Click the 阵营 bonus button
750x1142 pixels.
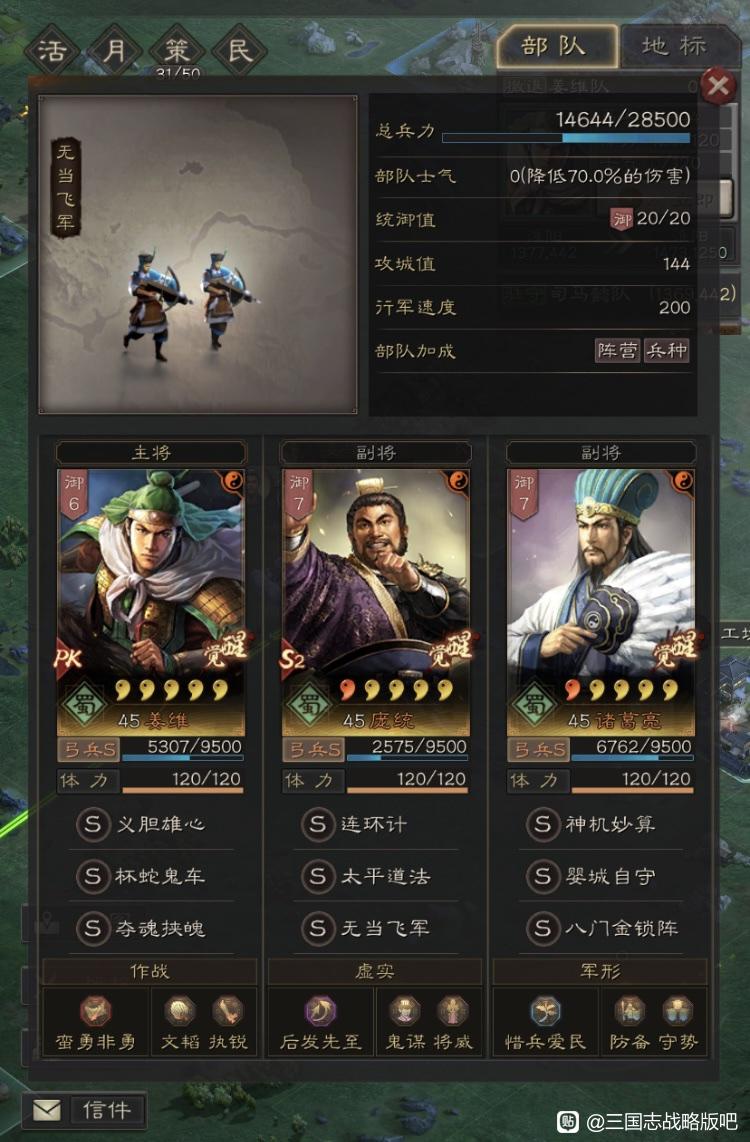coord(617,350)
